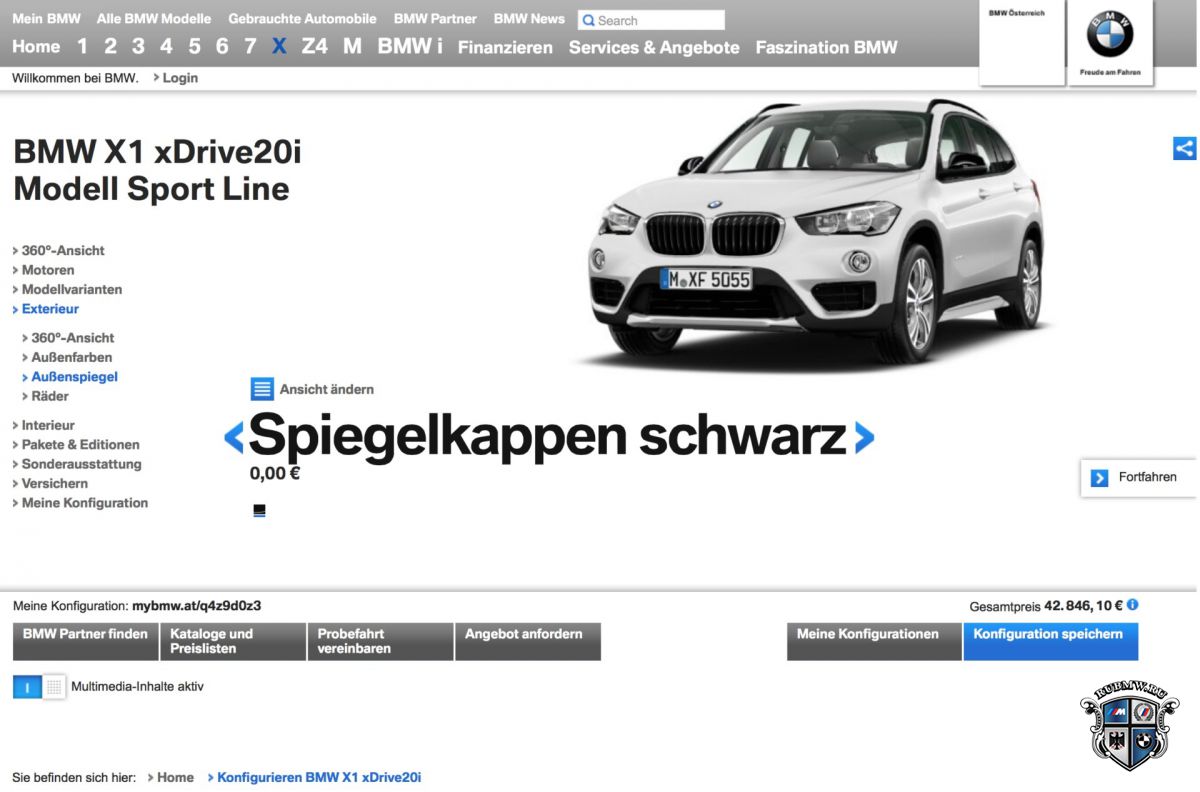Click the BMW Österreich tile
The width and height of the screenshot is (1200, 792).
pyautogui.click(x=1021, y=43)
